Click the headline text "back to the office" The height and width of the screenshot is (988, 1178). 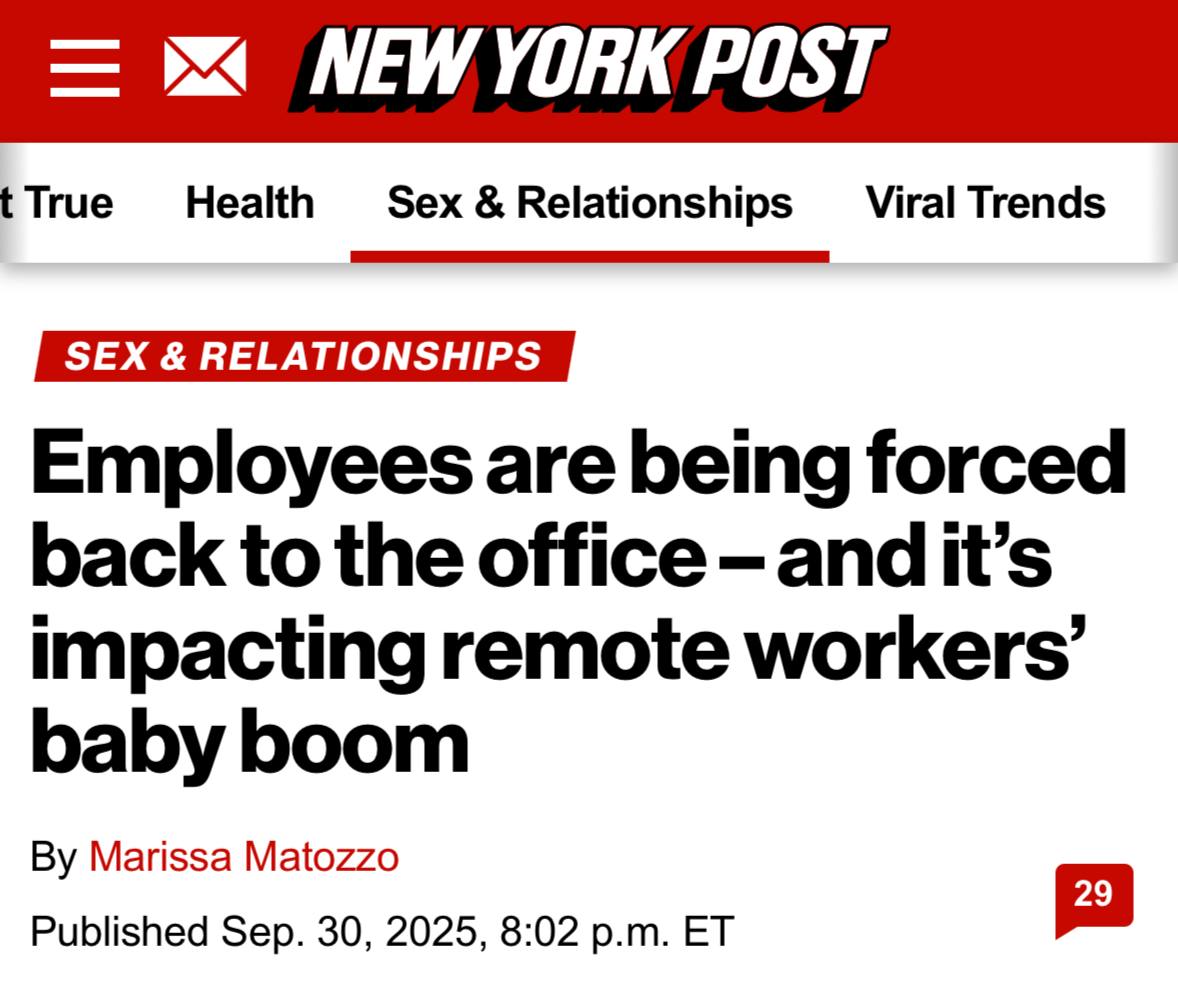click(366, 558)
